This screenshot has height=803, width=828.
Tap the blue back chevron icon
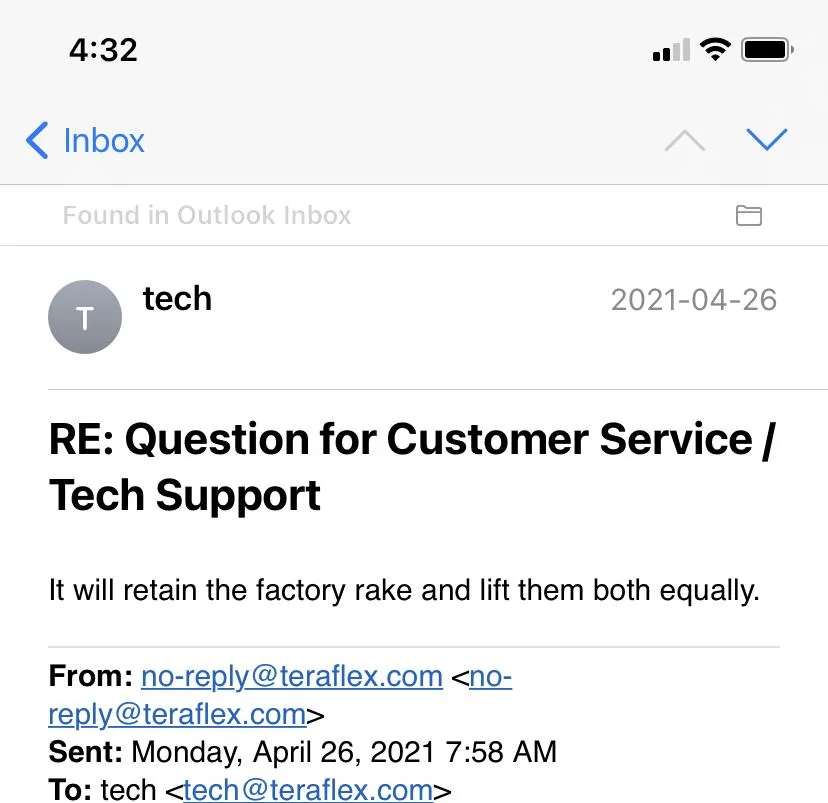point(37,140)
